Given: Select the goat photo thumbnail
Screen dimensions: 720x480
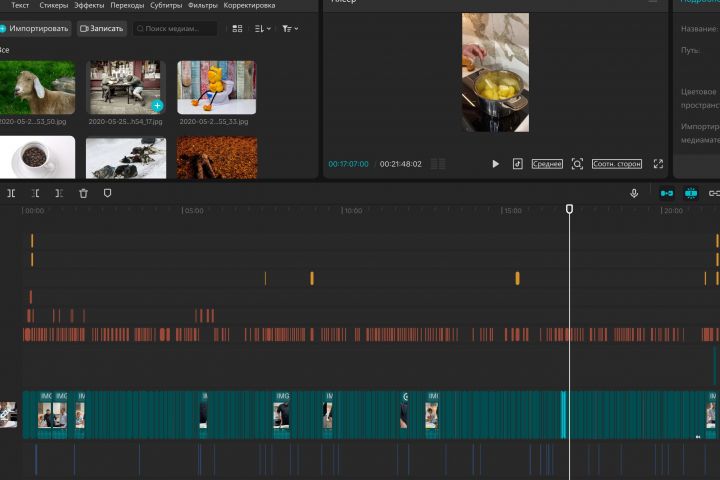Looking at the screenshot, I should [x=37, y=87].
